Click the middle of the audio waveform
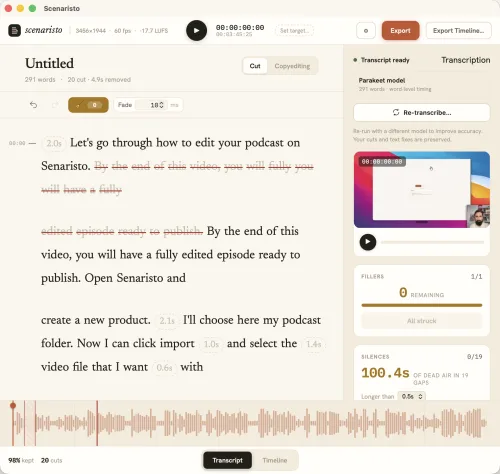This screenshot has width=500, height=474. pos(250,423)
